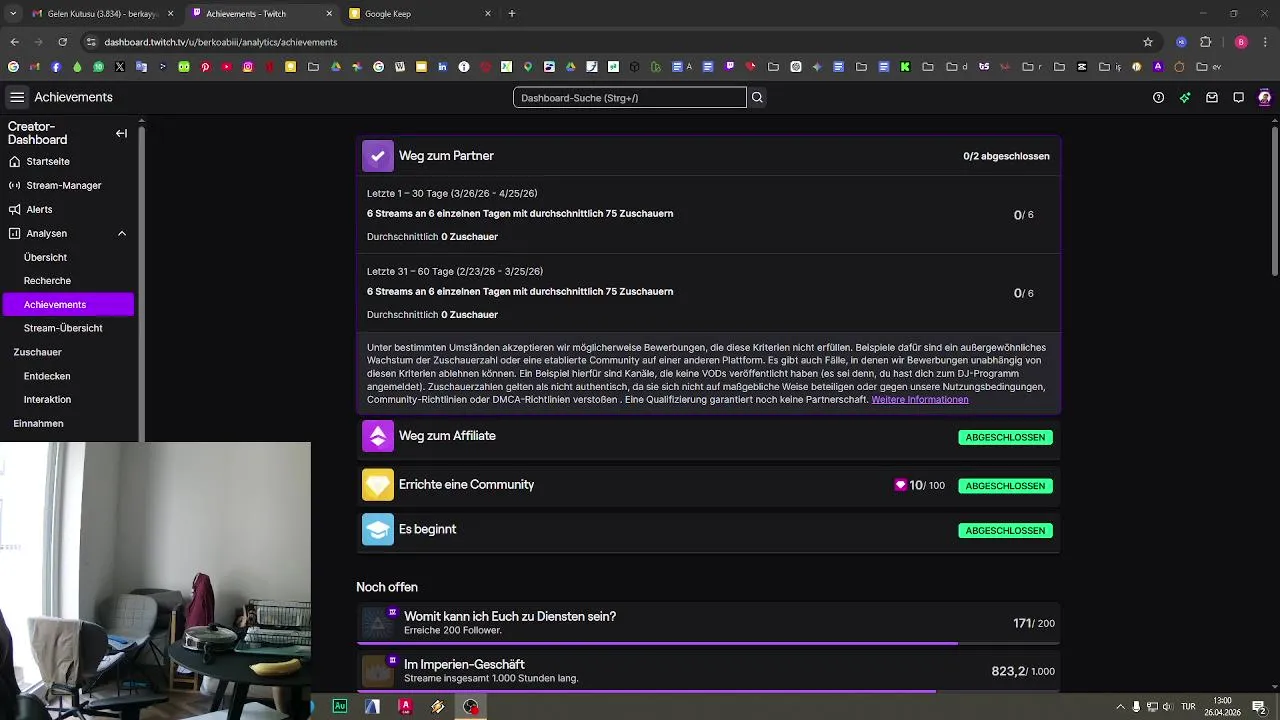
Task: Click the Errichte eine Community gem icon
Action: pos(378,485)
